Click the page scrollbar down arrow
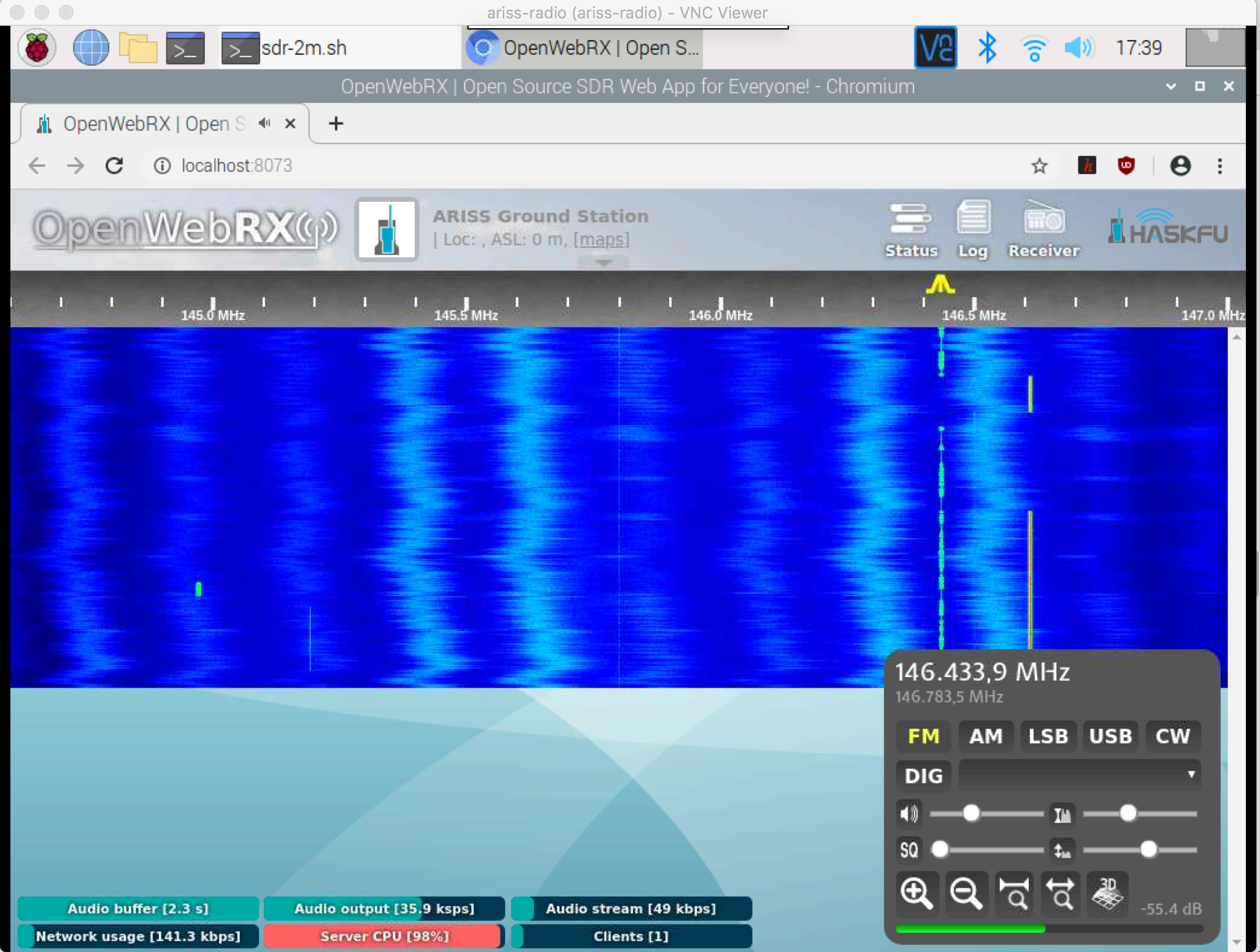 (1237, 943)
